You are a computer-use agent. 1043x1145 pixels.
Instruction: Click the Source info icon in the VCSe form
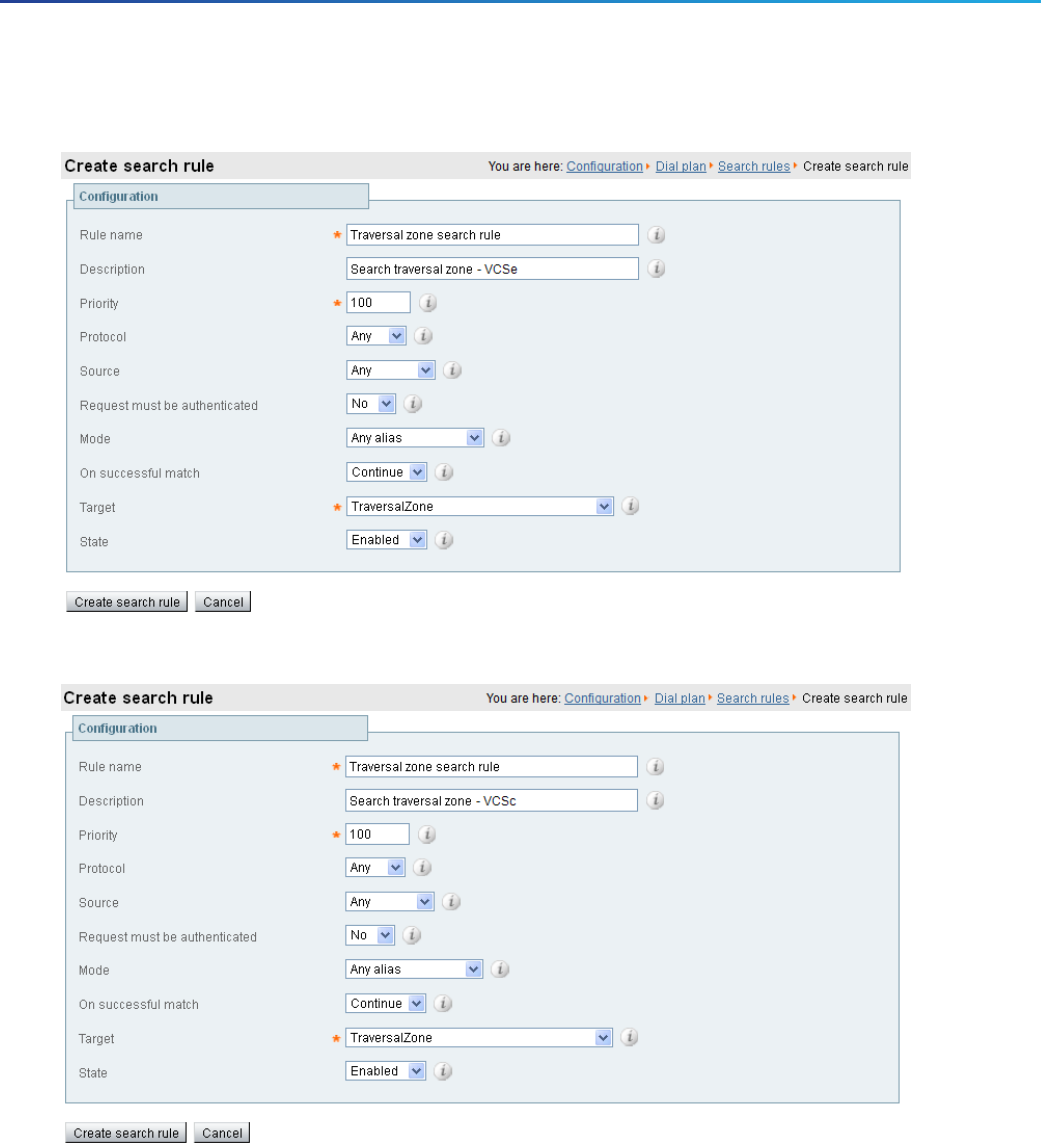tap(452, 370)
